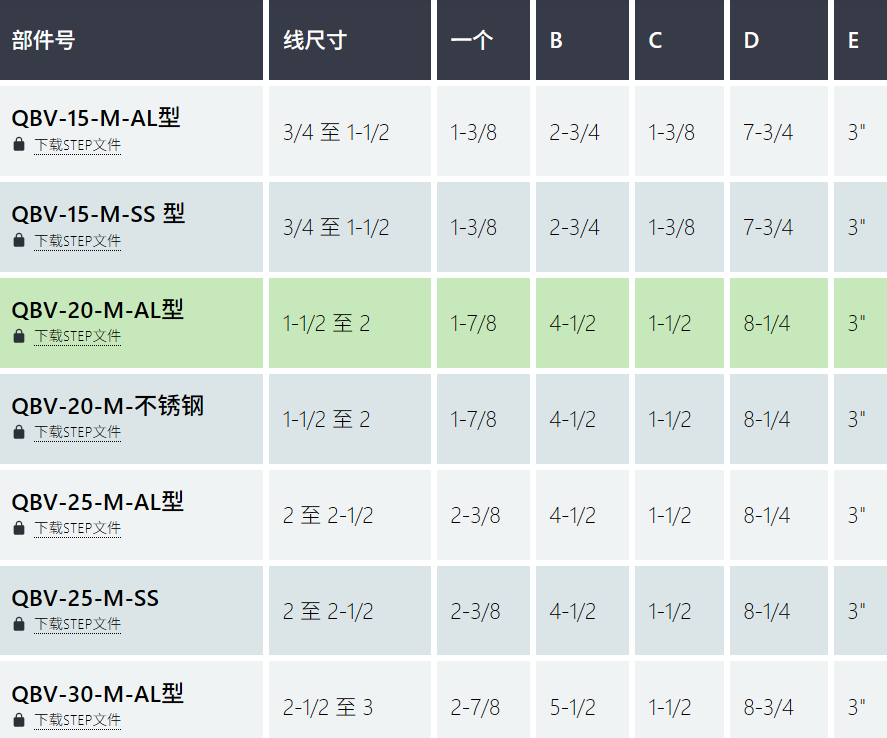
Task: Download STEP file for QBV-25-M-AL型
Action: pos(77,528)
